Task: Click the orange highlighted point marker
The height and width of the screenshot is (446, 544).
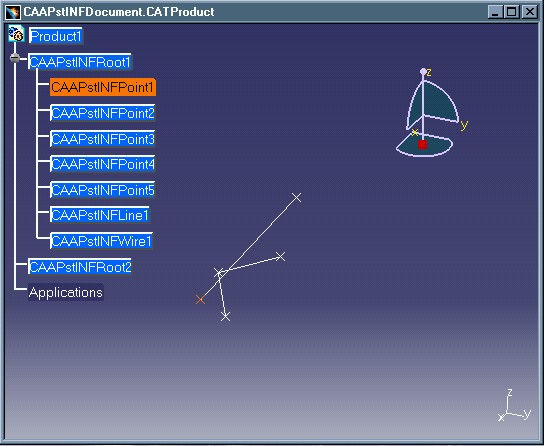Action: pyautogui.click(x=200, y=300)
